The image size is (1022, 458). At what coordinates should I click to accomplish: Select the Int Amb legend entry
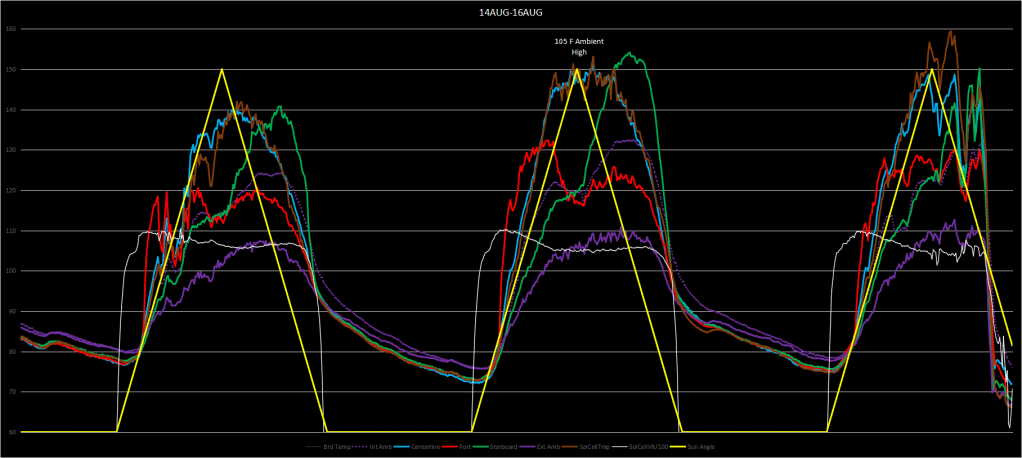(381, 447)
